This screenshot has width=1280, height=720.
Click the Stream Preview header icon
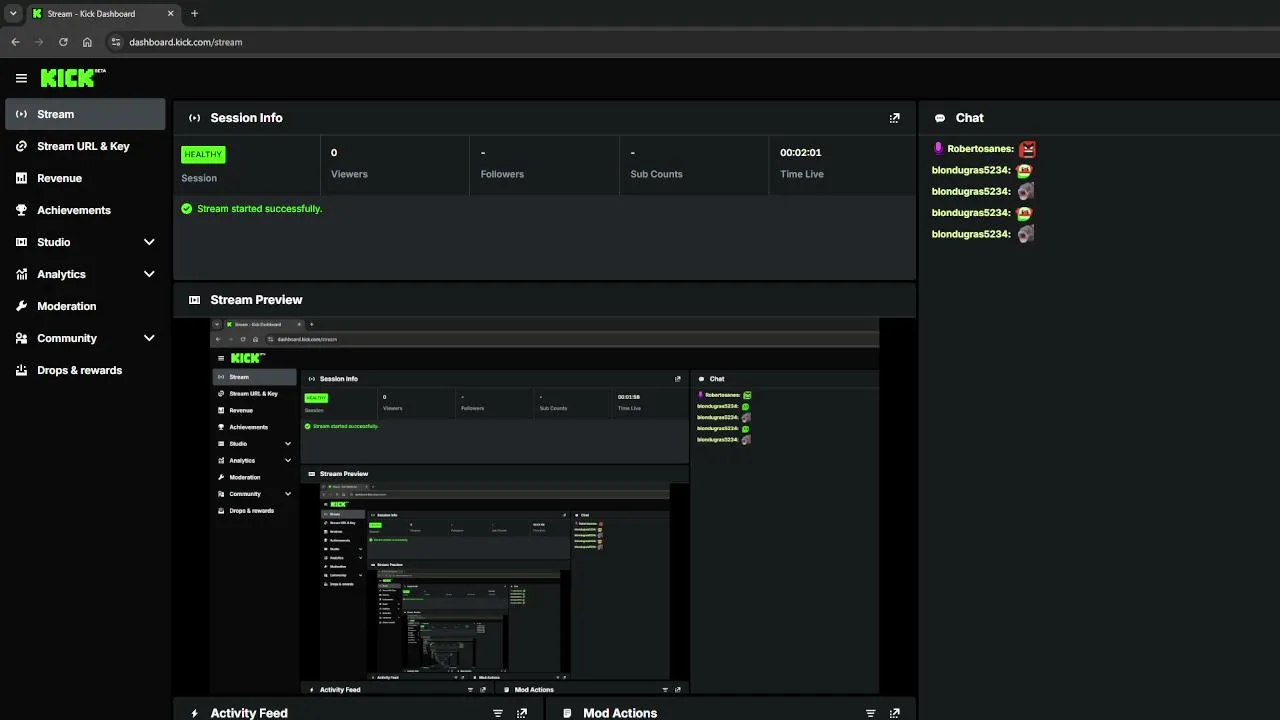(x=194, y=300)
